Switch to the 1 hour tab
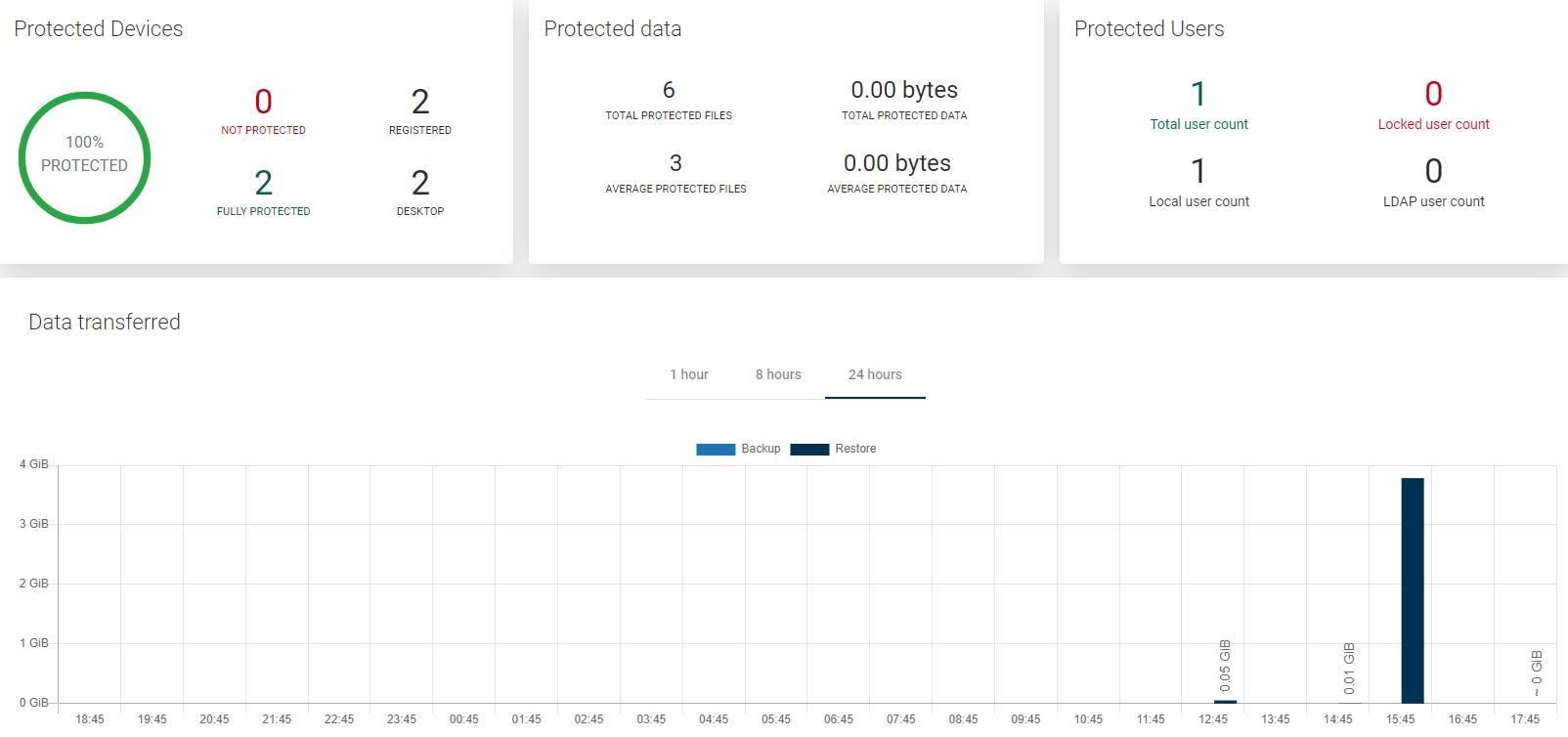 688,374
